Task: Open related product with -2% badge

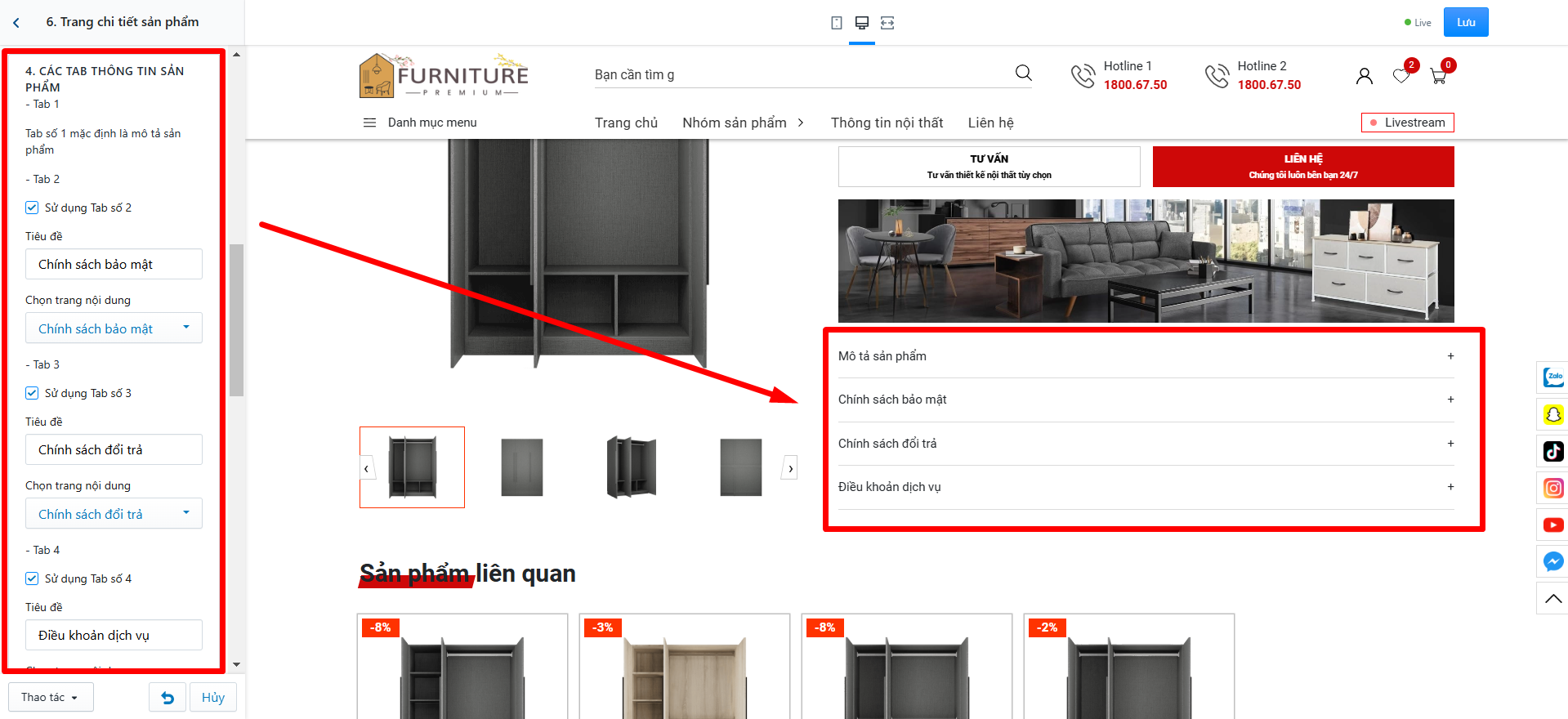Action: point(1129,666)
